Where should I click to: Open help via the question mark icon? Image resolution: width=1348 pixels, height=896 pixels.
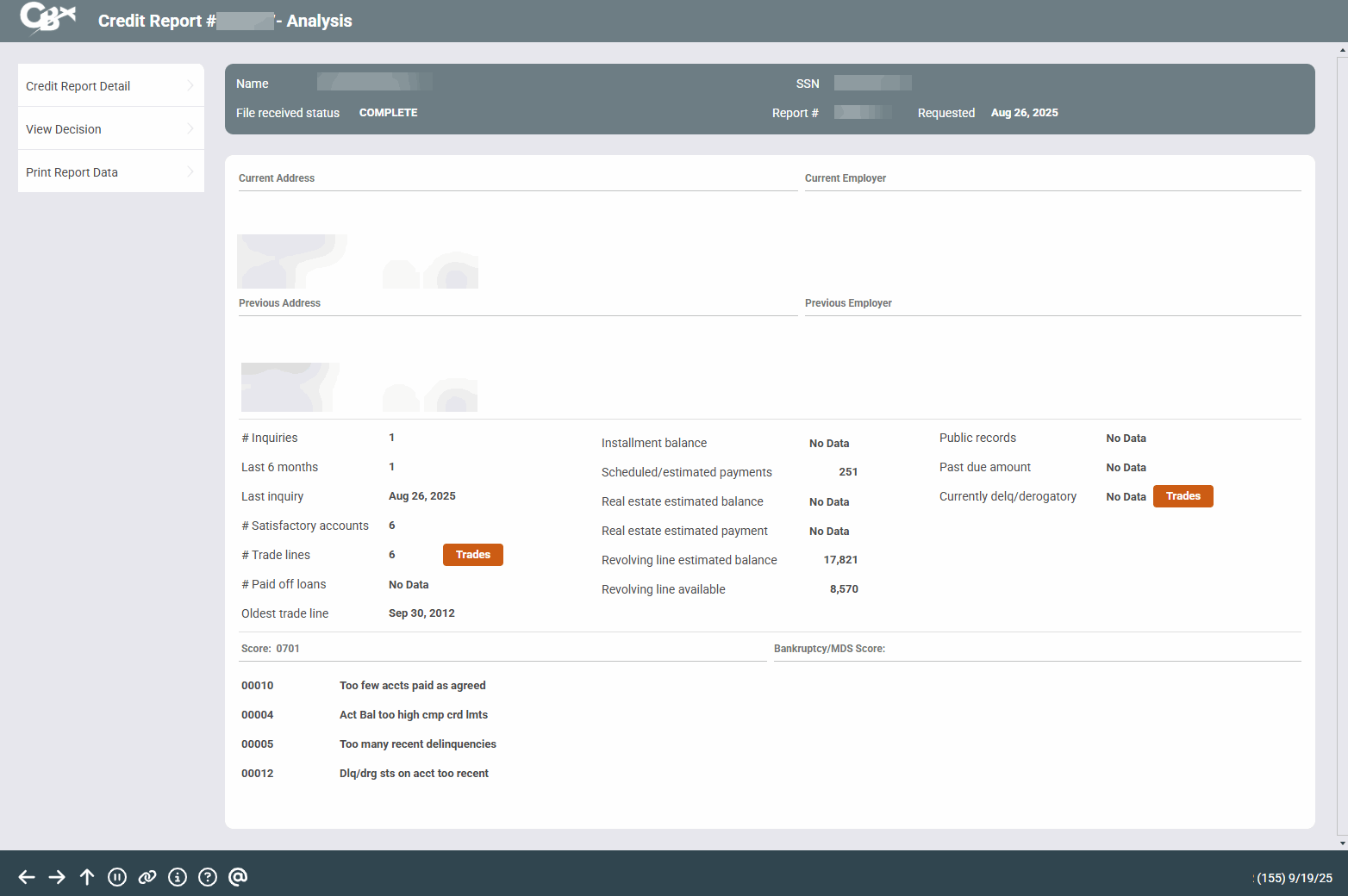(208, 877)
